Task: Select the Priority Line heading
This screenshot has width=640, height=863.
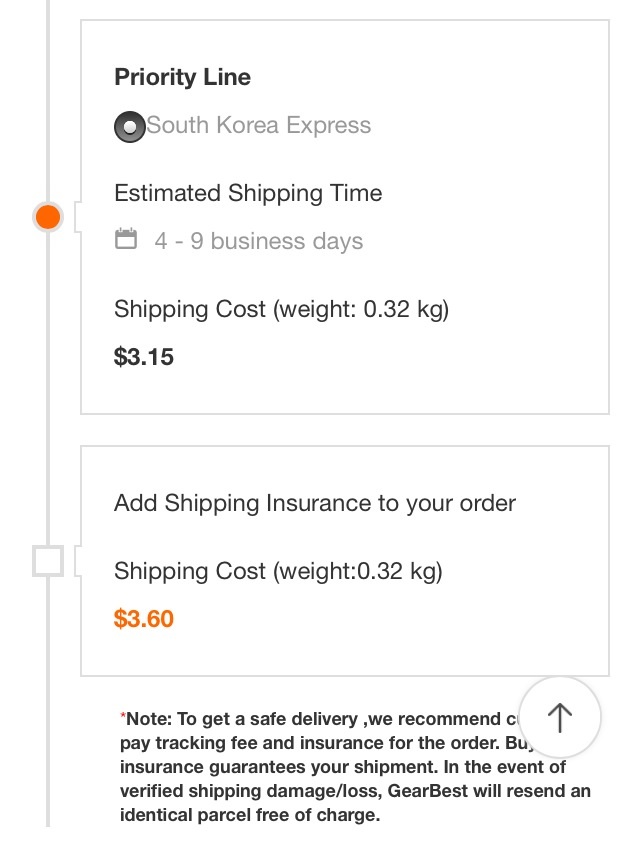Action: click(182, 77)
